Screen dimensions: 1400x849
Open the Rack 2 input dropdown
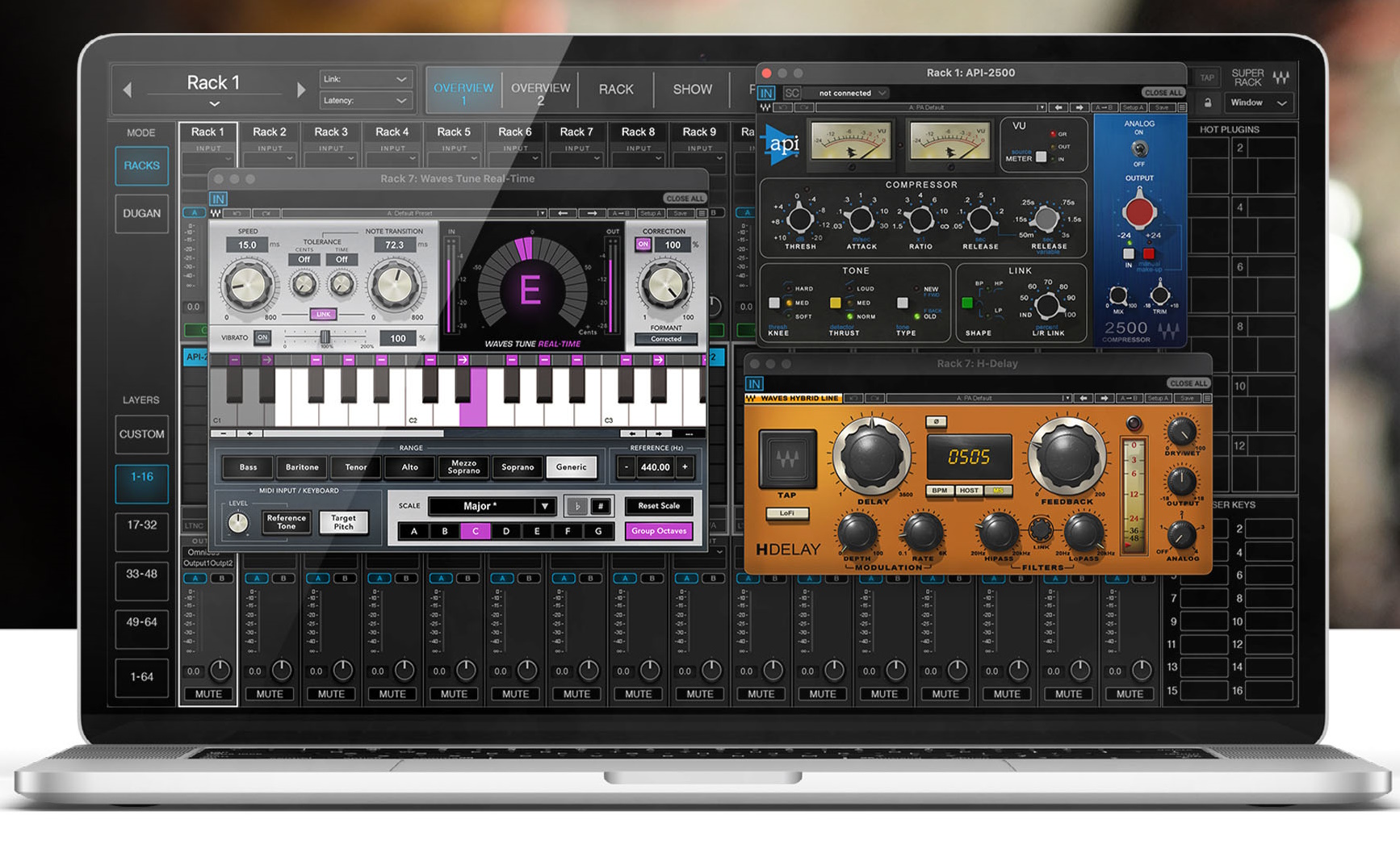click(x=270, y=159)
